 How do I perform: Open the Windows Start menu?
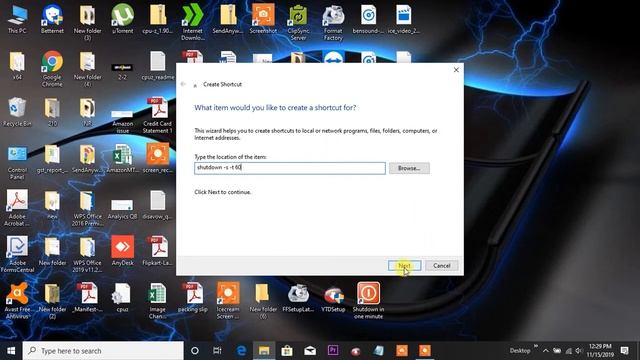coord(11,351)
